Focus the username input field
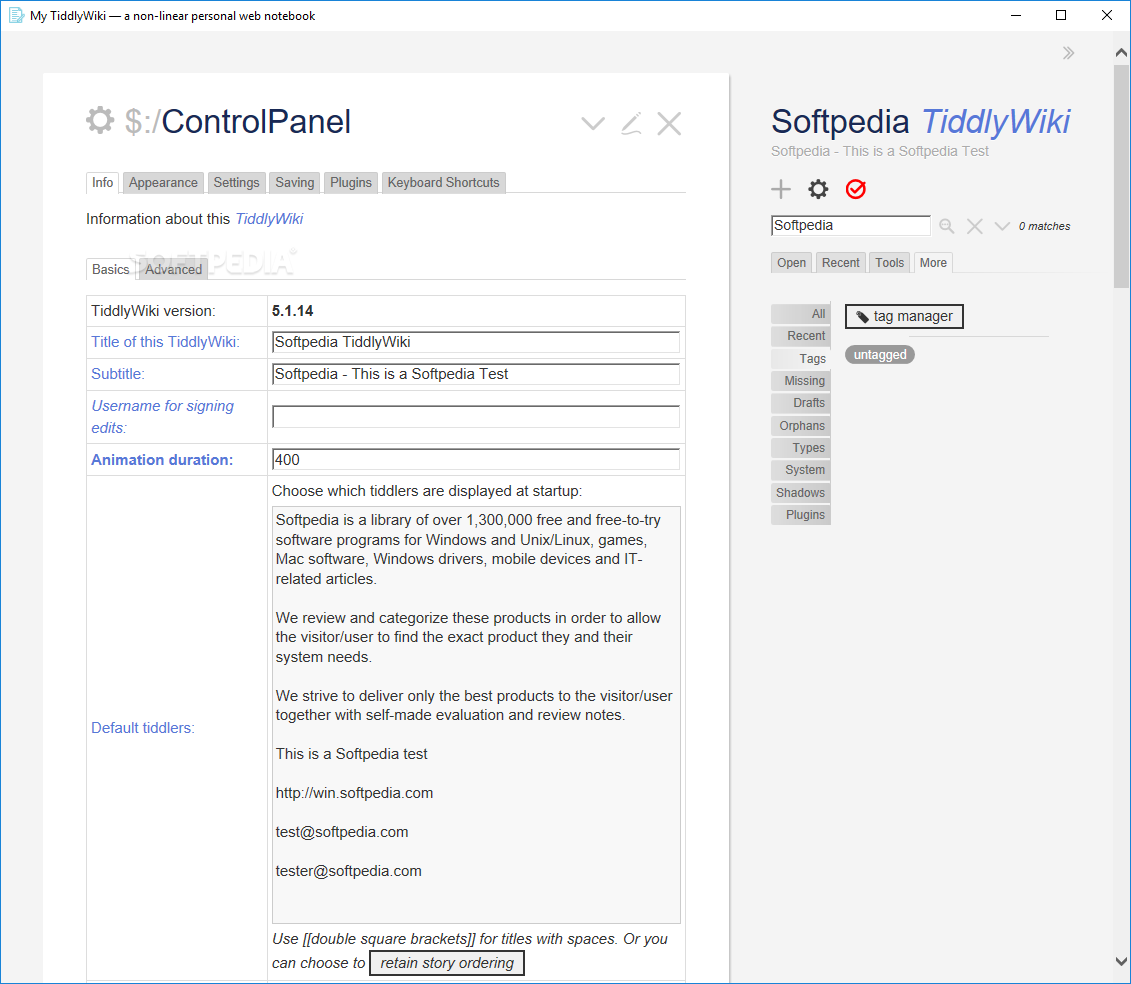This screenshot has height=984, width=1131. click(x=476, y=417)
